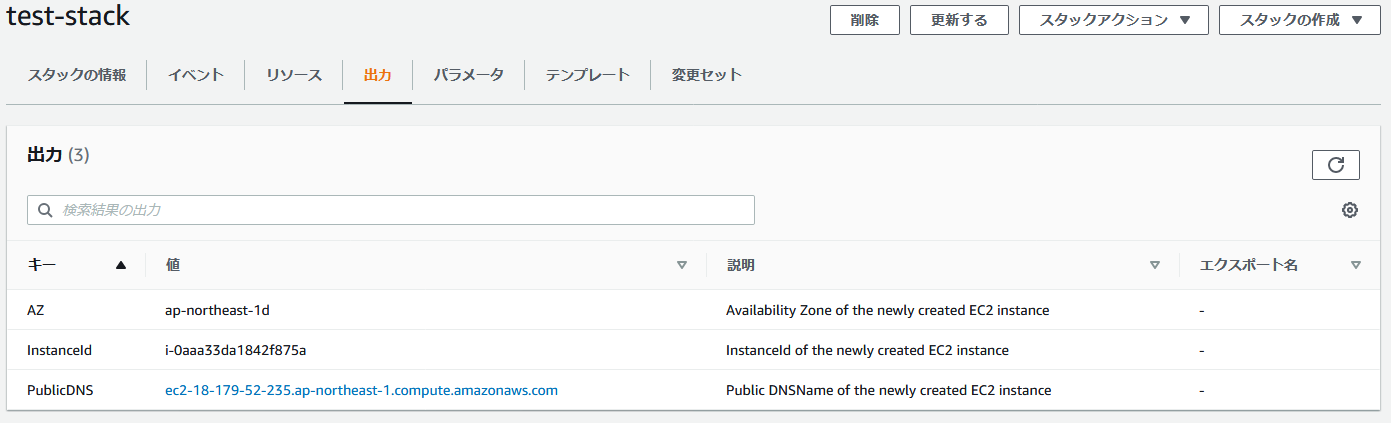This screenshot has width=1391, height=423.
Task: Click the 値 column sort arrow
Action: click(682, 265)
